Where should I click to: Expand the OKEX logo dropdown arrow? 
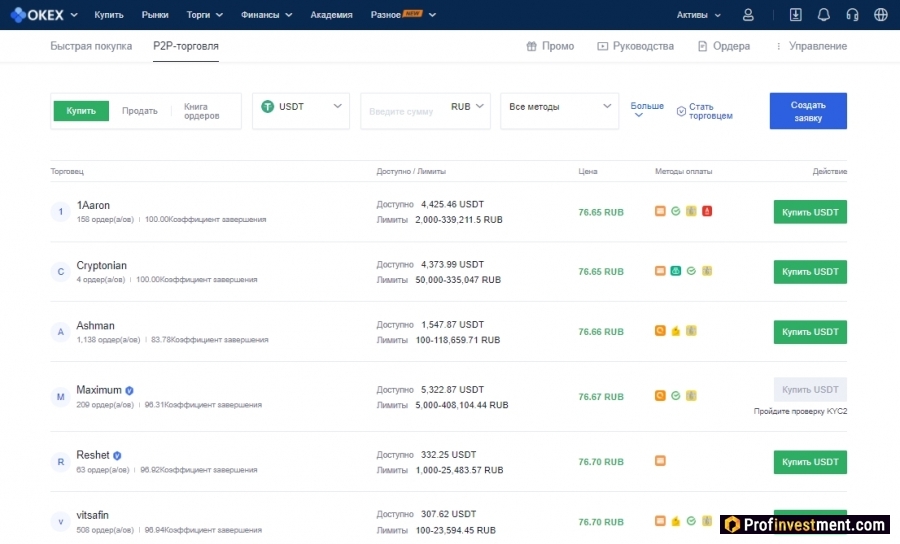[x=74, y=15]
